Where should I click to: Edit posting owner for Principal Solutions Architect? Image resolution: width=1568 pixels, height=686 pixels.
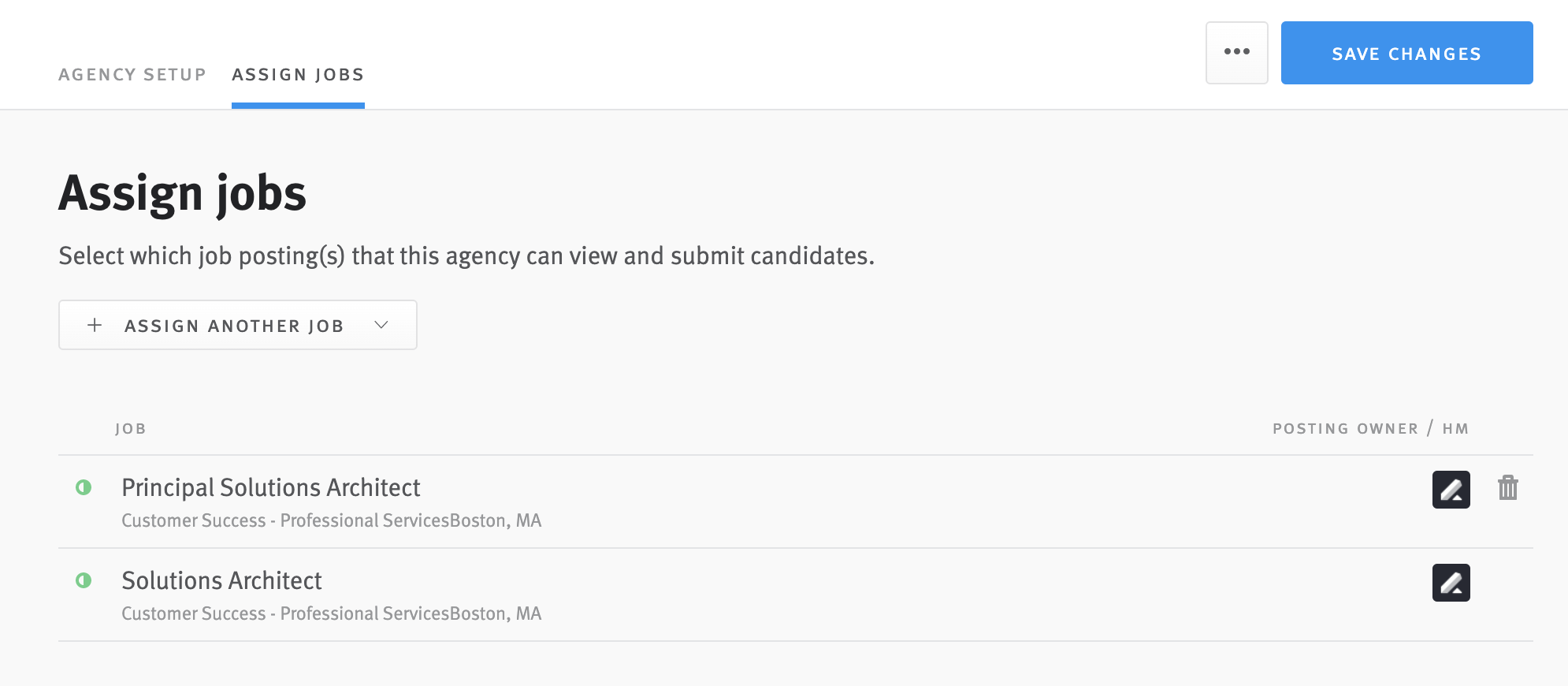(1451, 490)
